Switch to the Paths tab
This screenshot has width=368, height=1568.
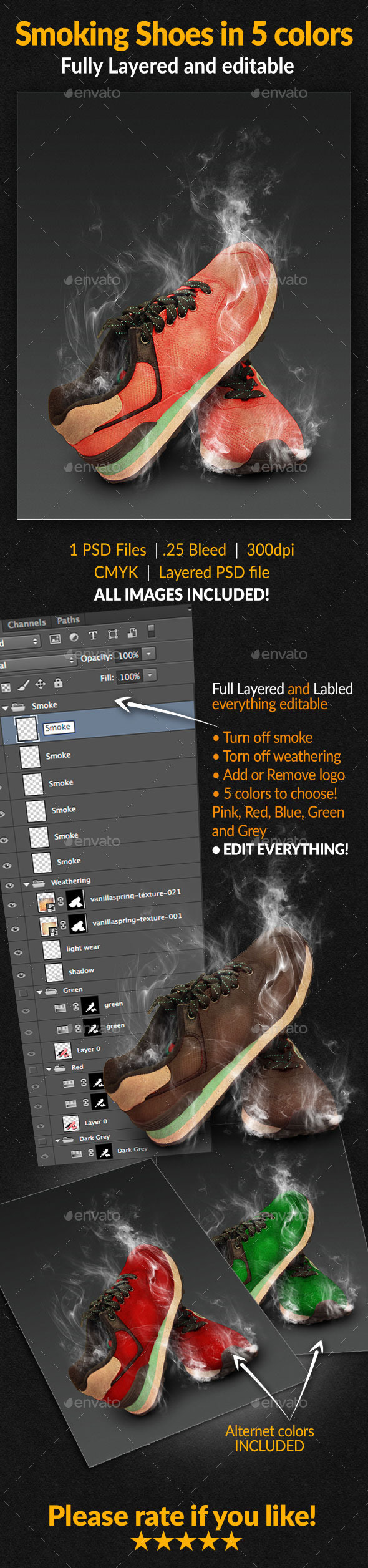pyautogui.click(x=69, y=620)
